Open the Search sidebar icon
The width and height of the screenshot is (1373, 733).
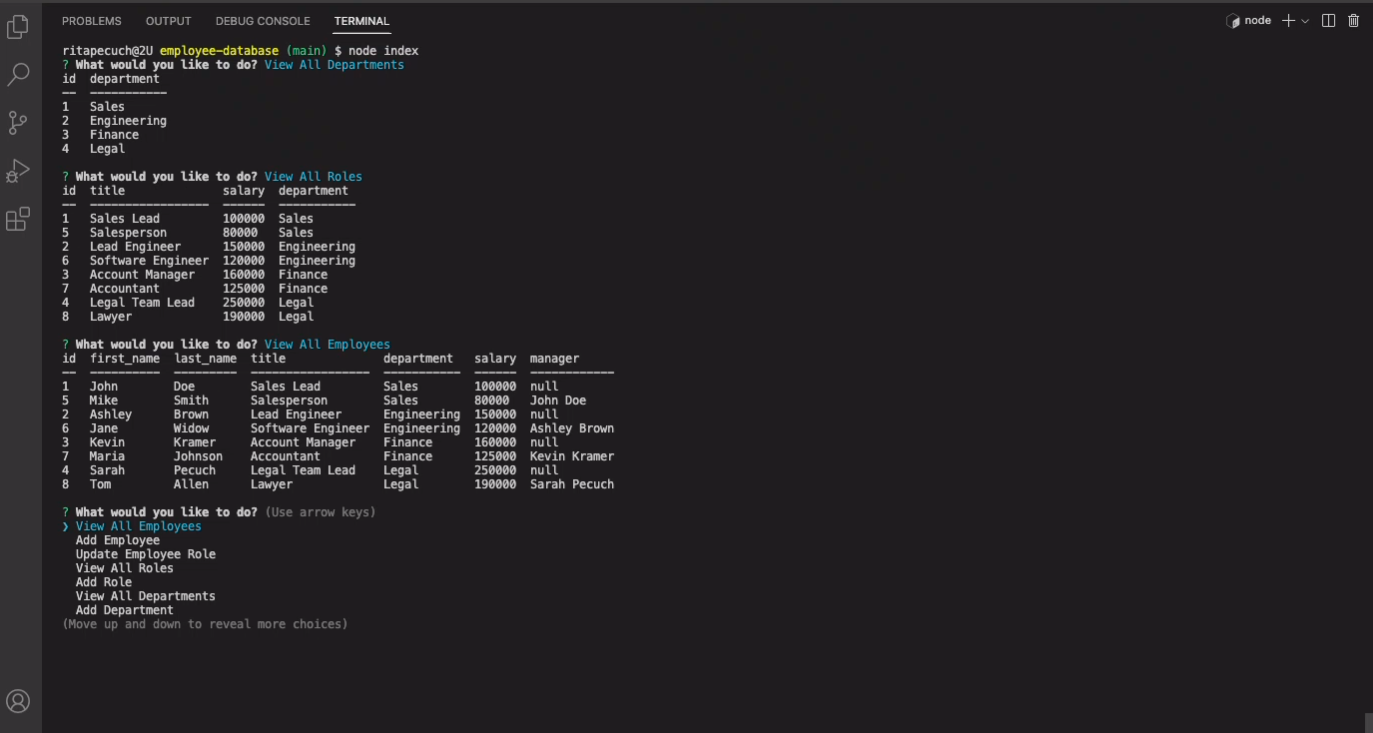16,75
